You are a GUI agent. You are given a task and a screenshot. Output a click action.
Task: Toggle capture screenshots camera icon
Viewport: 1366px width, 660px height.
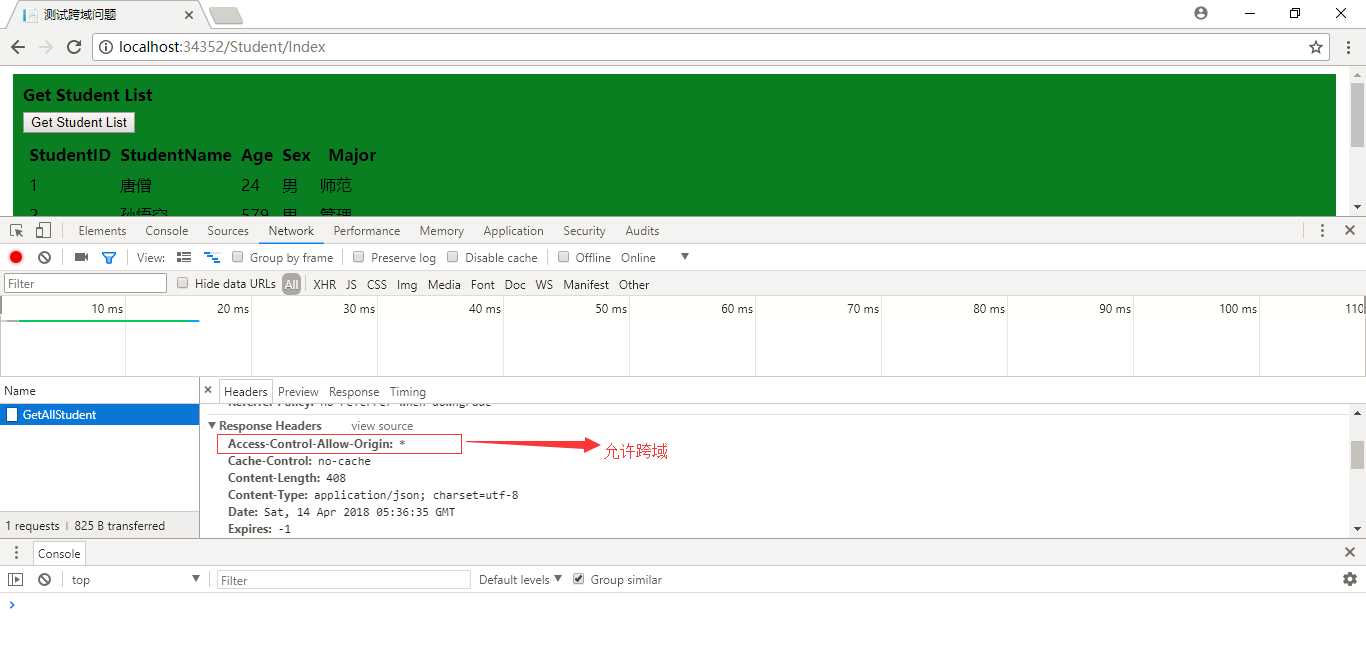[81, 257]
